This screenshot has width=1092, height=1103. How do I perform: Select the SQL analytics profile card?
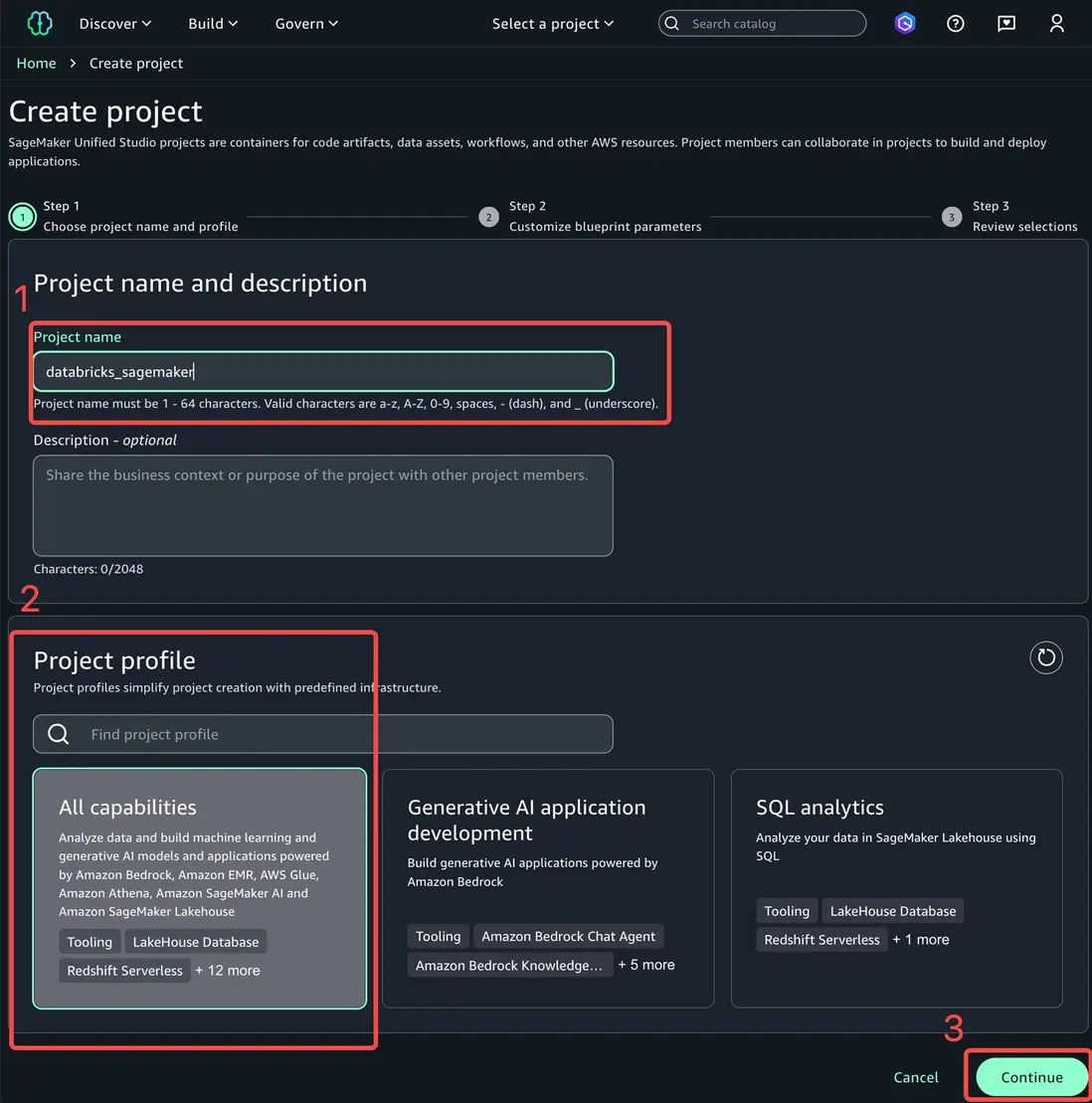pyautogui.click(x=896, y=888)
